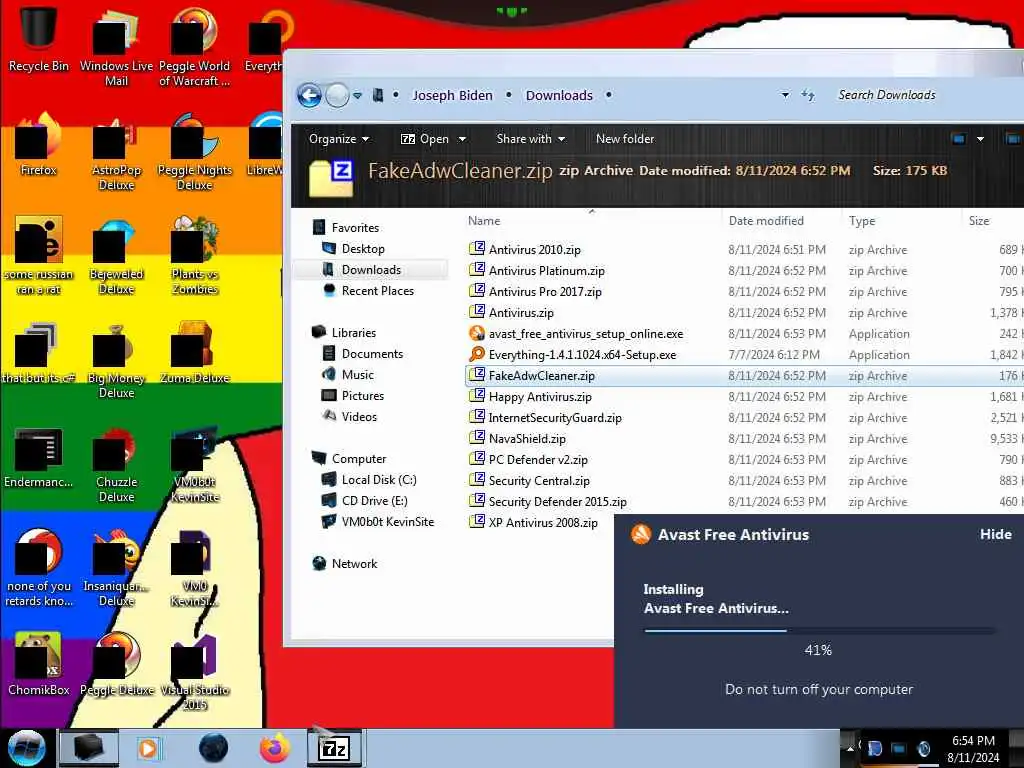Click Joseph Biden breadcrumb

[x=453, y=95]
